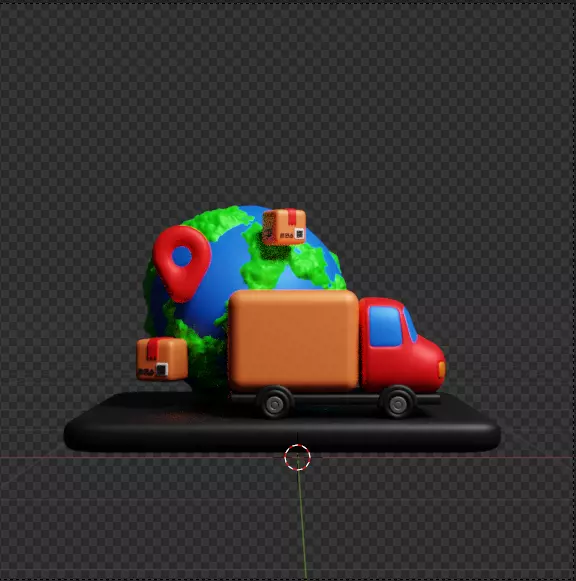The width and height of the screenshot is (576, 581).
Task: Select the parcel box atop the globe
Action: coord(284,226)
